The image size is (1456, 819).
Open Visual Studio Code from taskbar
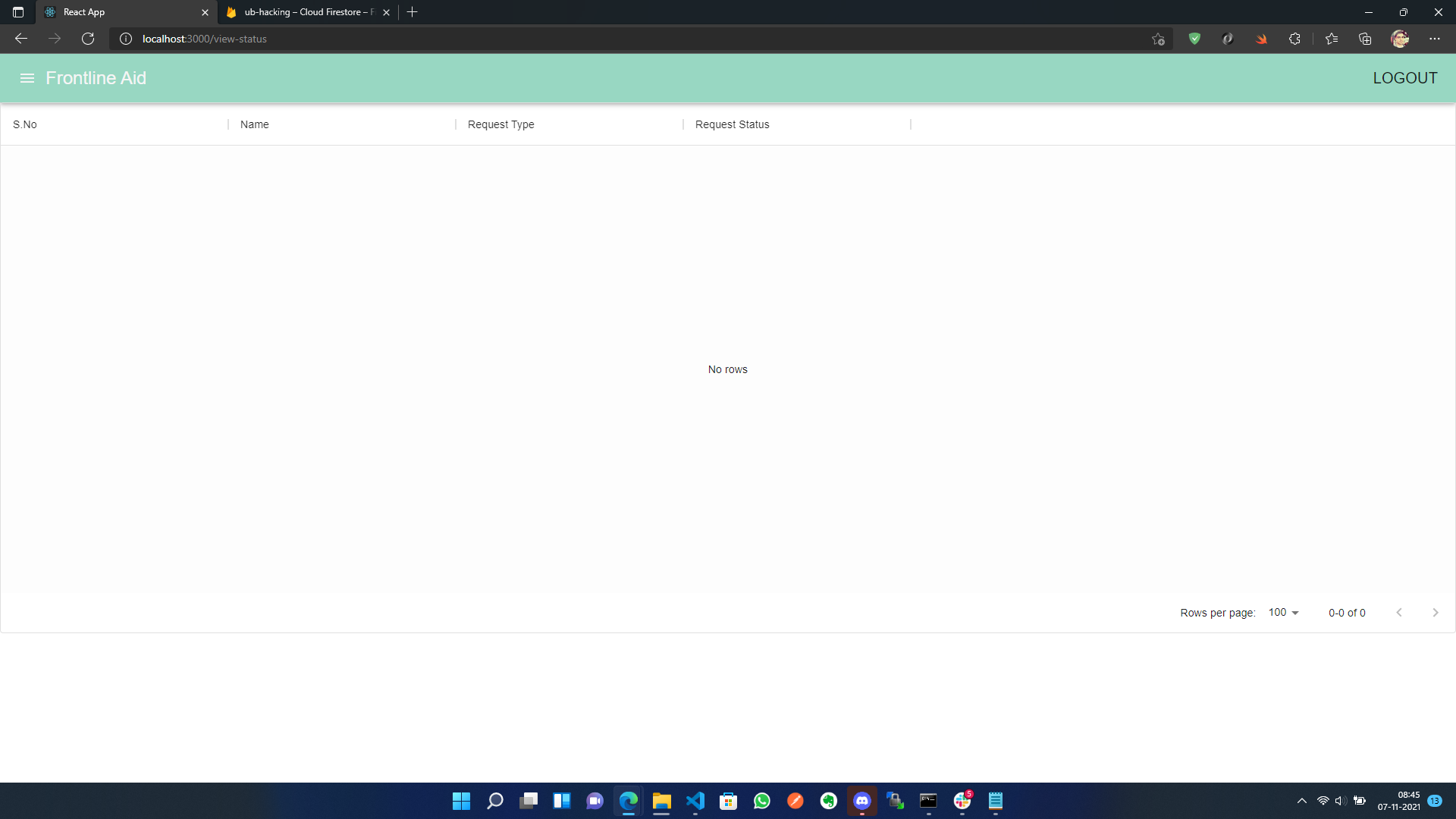click(695, 801)
